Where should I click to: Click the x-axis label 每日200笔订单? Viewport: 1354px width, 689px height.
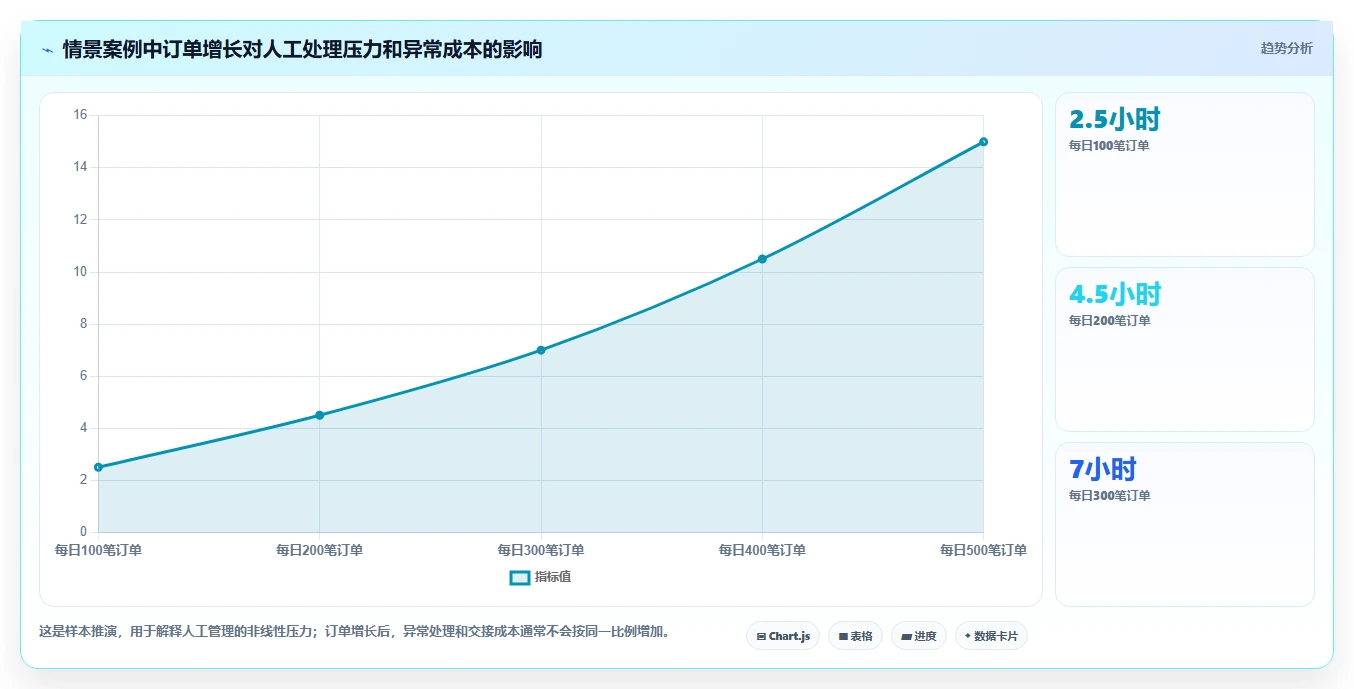click(x=319, y=550)
